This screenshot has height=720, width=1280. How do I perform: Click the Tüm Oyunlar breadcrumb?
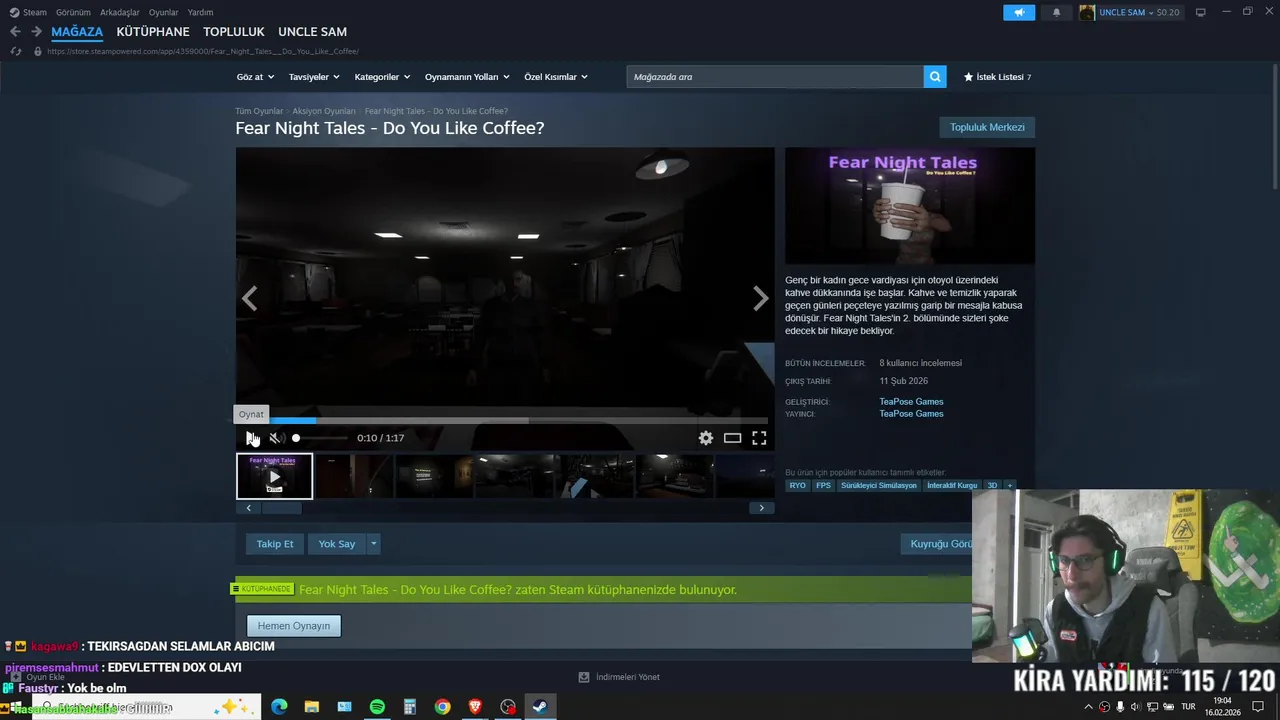point(259,111)
